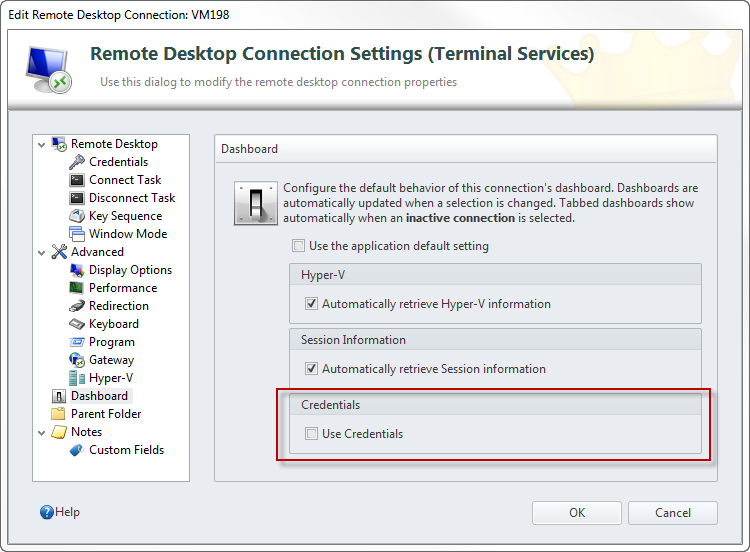Screen dimensions: 750x552
Task: Click the Key Sequence icon
Action: tap(77, 216)
